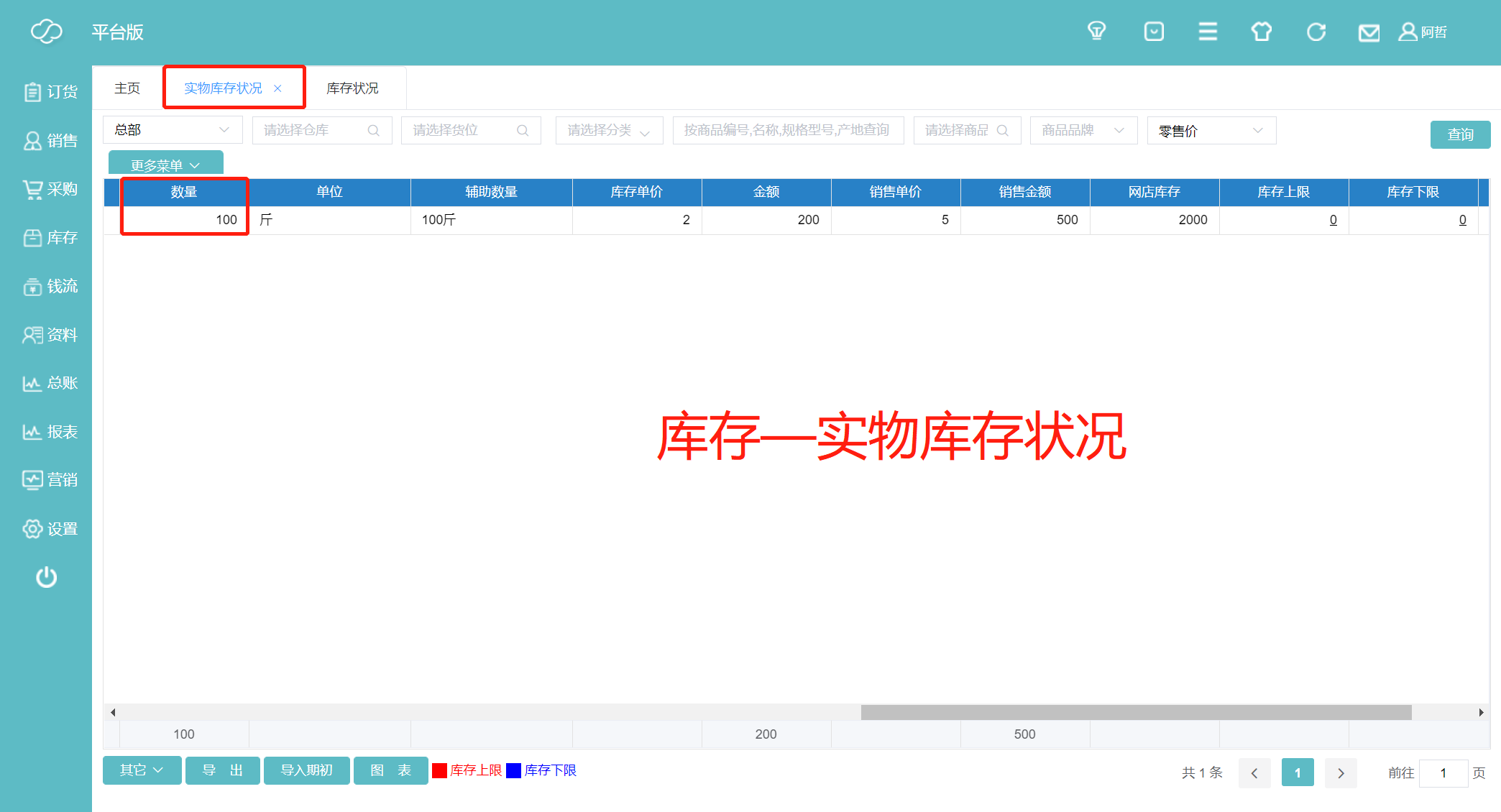Switch to the 主页 tab
This screenshot has width=1501, height=812.
click(127, 88)
